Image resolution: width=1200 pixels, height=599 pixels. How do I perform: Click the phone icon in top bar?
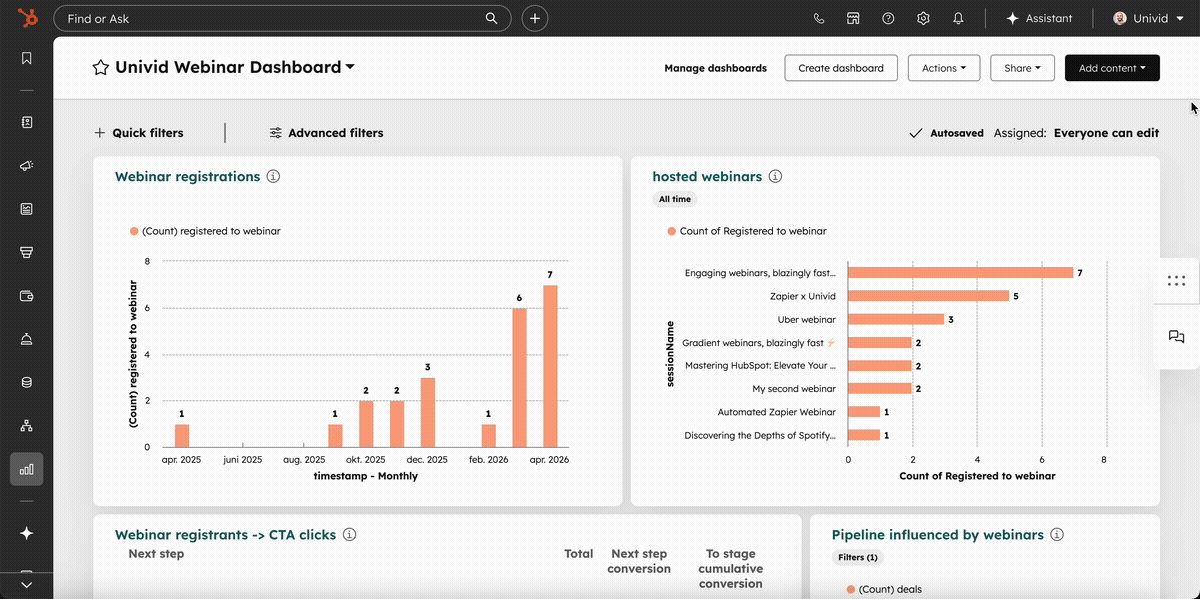[x=818, y=17]
